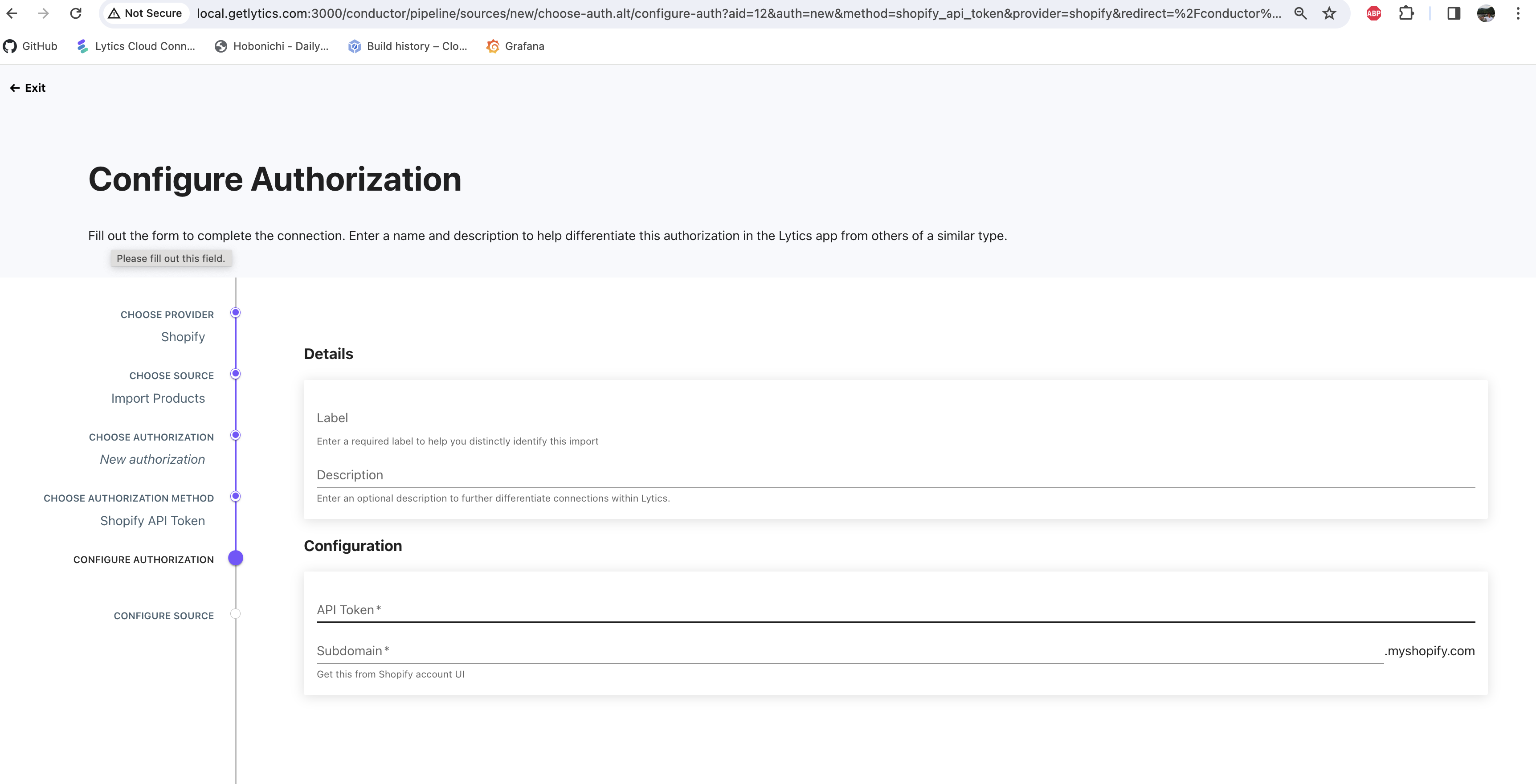Click the Import Products step value
This screenshot has height=784, width=1536.
coord(158,398)
